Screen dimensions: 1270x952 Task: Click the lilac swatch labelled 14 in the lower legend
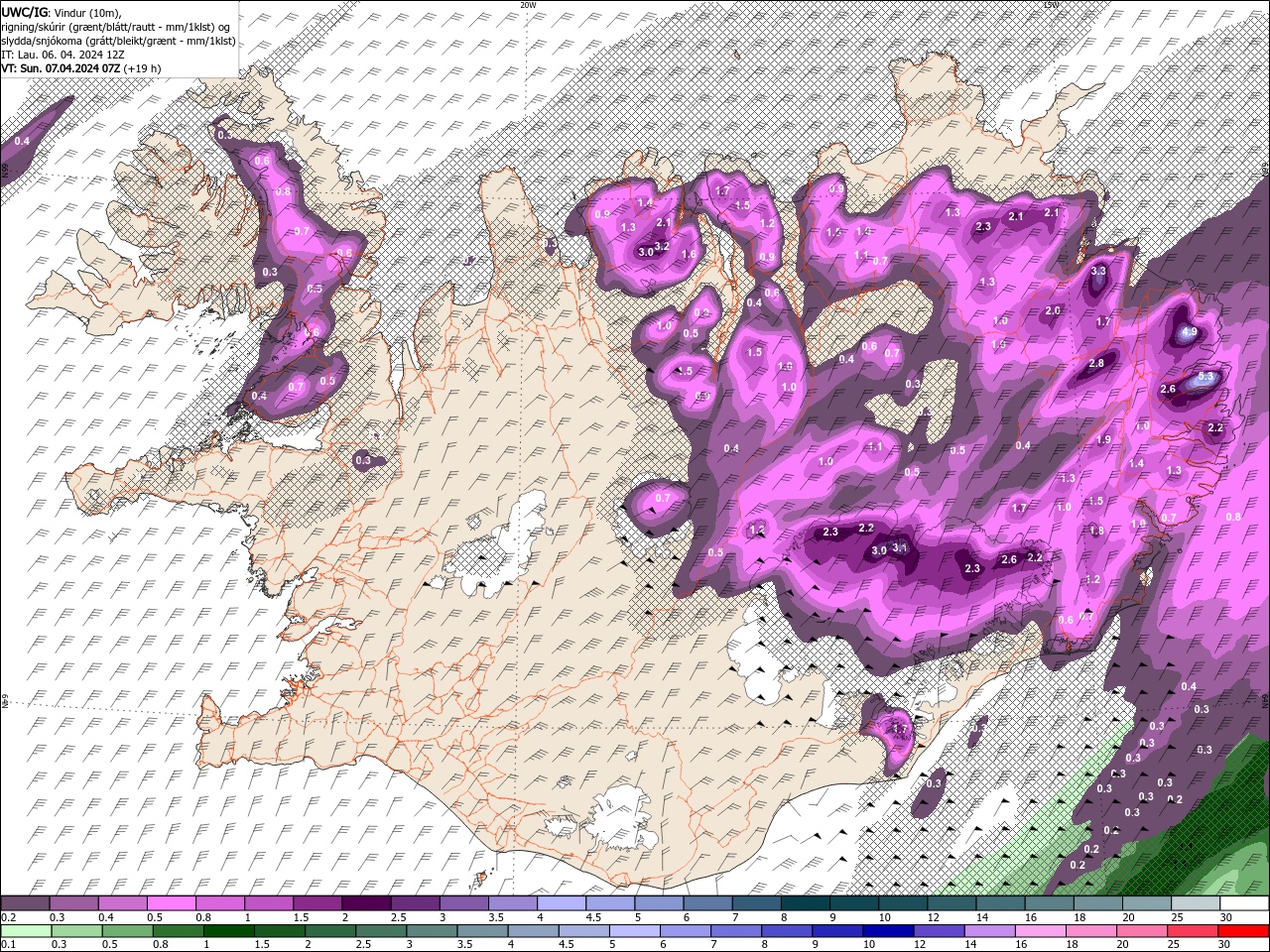990,931
